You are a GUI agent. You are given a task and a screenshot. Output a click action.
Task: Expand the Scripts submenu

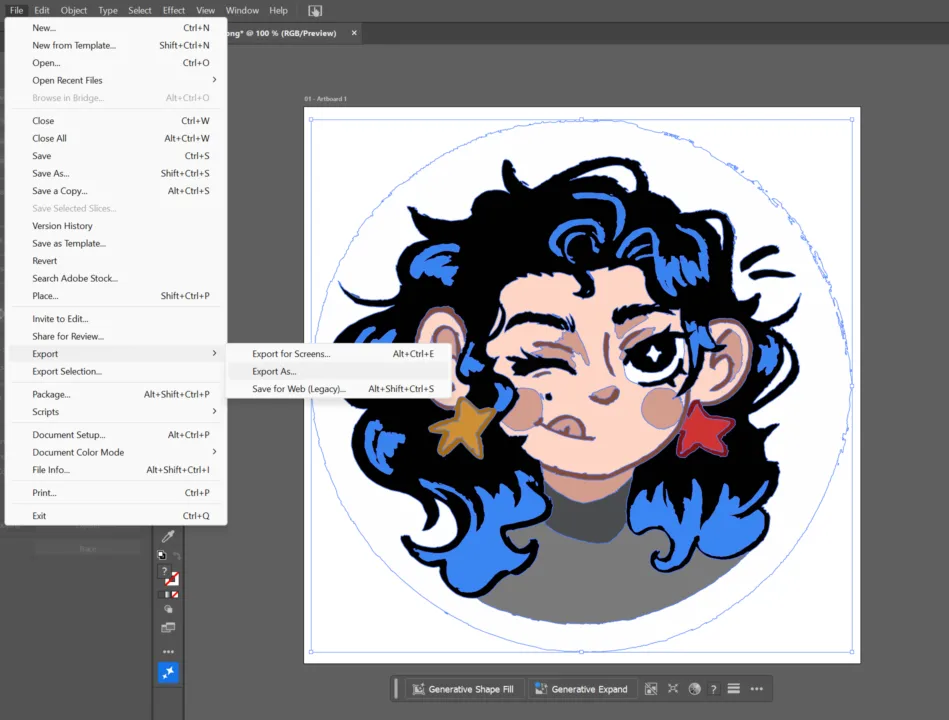116,411
